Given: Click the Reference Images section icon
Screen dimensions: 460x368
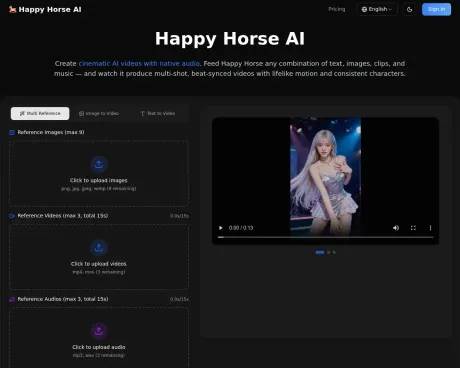Looking at the screenshot, I should click(12, 133).
